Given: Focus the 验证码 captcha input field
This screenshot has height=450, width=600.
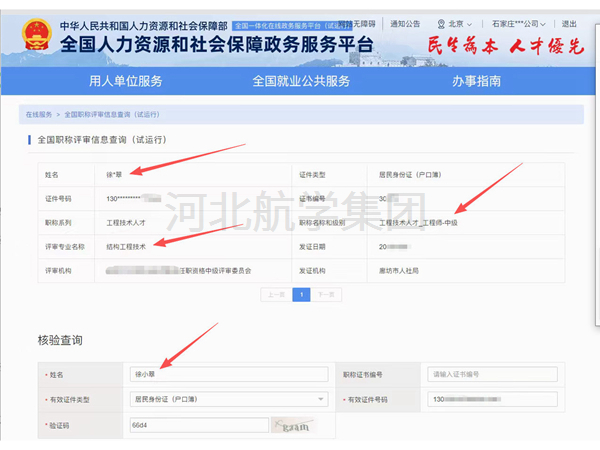Looking at the screenshot, I should [x=199, y=425].
